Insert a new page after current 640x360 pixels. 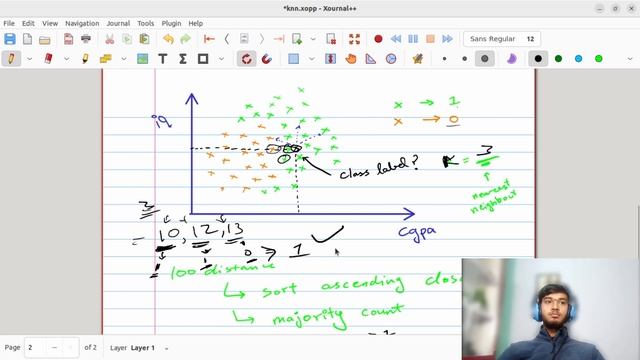297,39
